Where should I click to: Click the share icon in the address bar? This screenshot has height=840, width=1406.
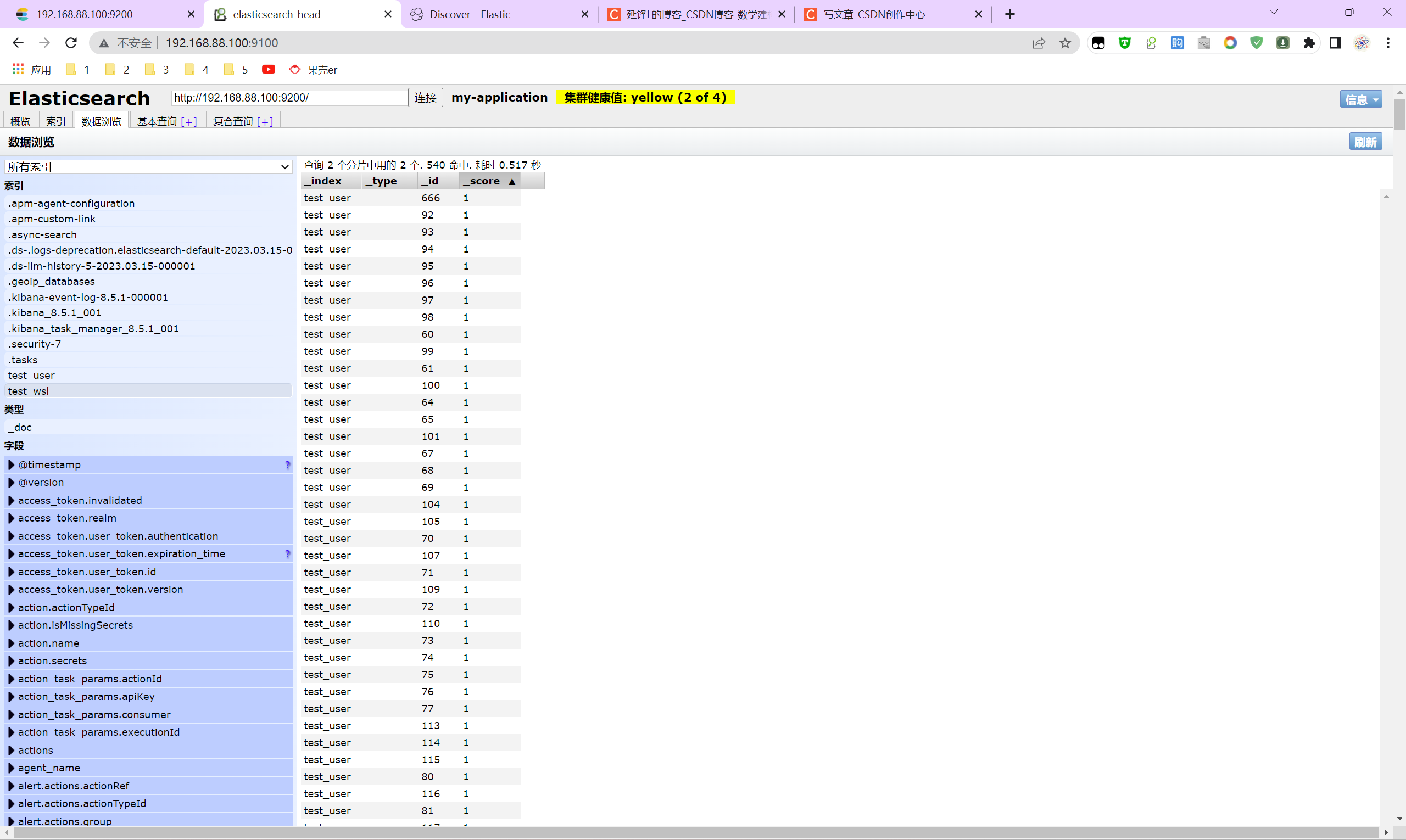click(x=1039, y=43)
